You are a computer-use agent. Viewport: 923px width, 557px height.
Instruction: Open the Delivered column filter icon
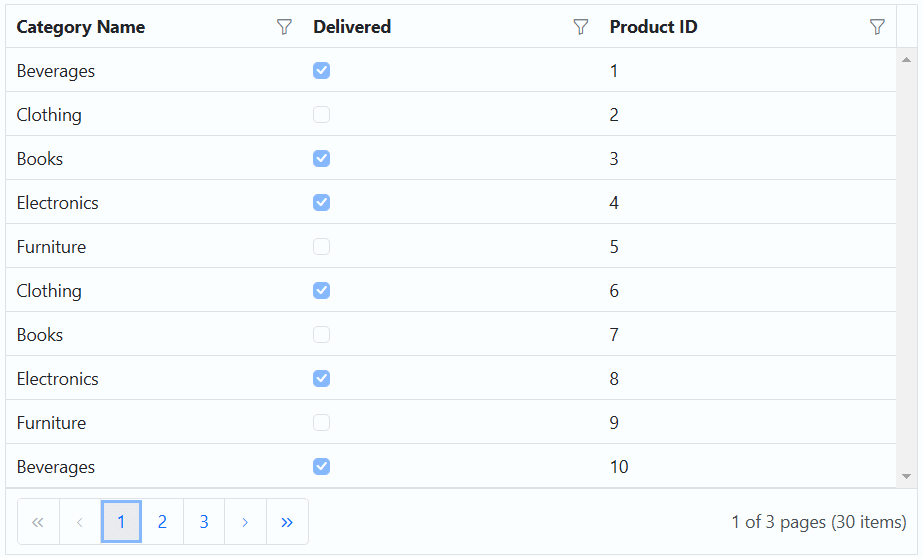(x=581, y=27)
